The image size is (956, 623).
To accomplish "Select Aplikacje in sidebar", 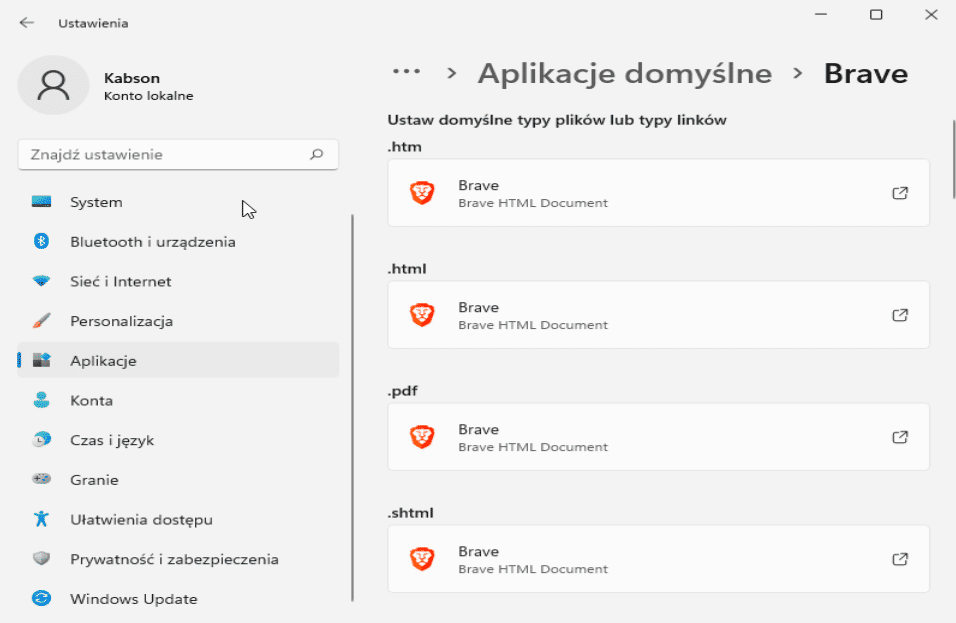I will tap(178, 360).
